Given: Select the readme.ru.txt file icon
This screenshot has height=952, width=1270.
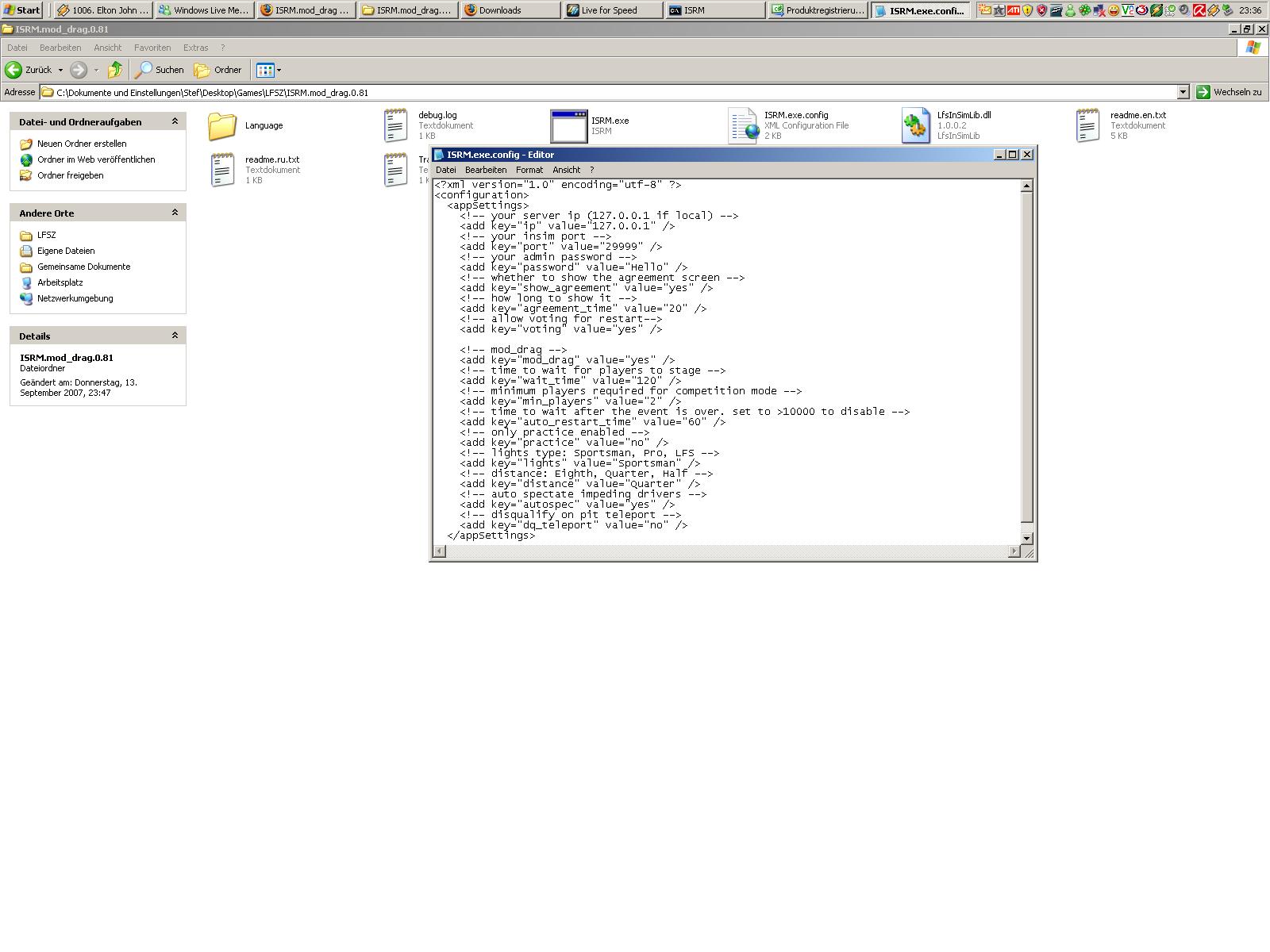Looking at the screenshot, I should click(222, 170).
